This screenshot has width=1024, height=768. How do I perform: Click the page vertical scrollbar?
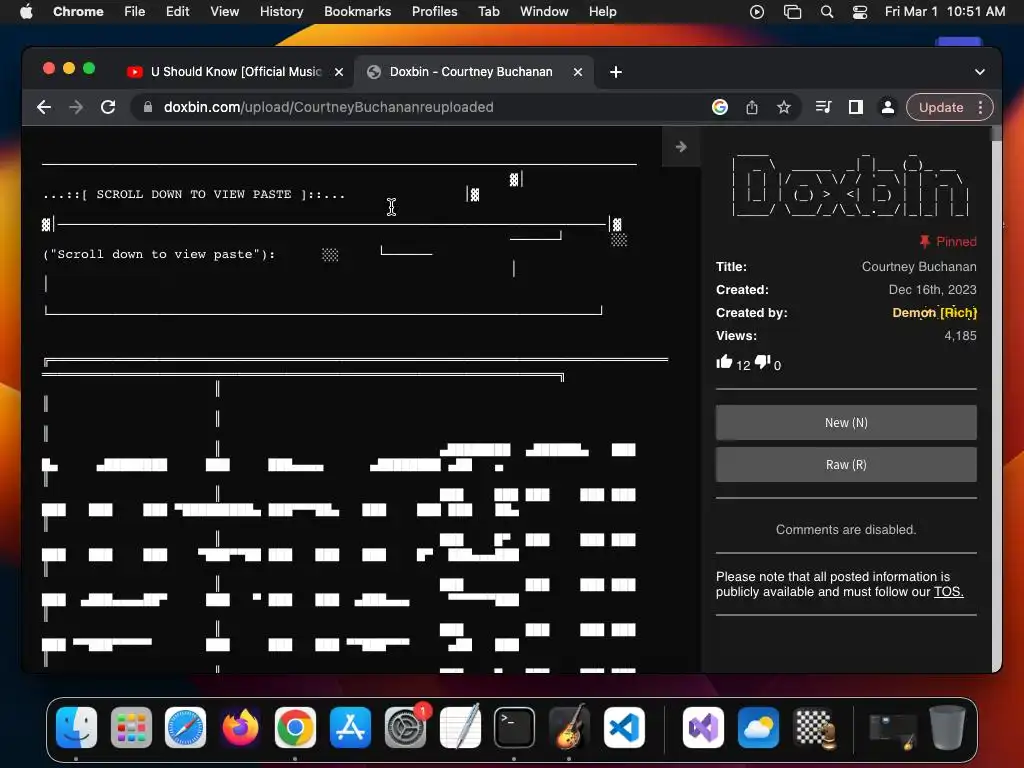click(996, 398)
